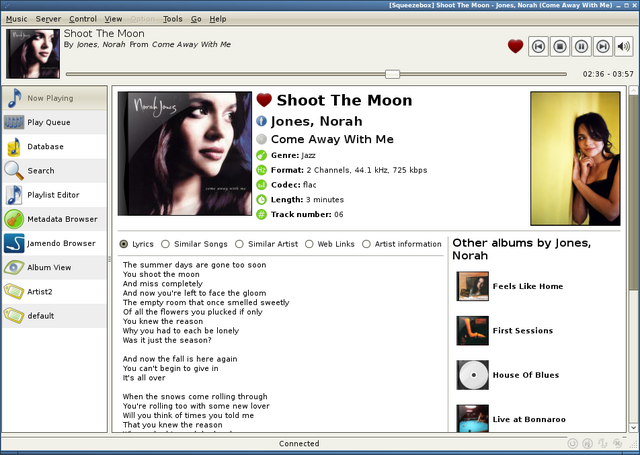
Task: Click the small album cover in the header
Action: 33,53
